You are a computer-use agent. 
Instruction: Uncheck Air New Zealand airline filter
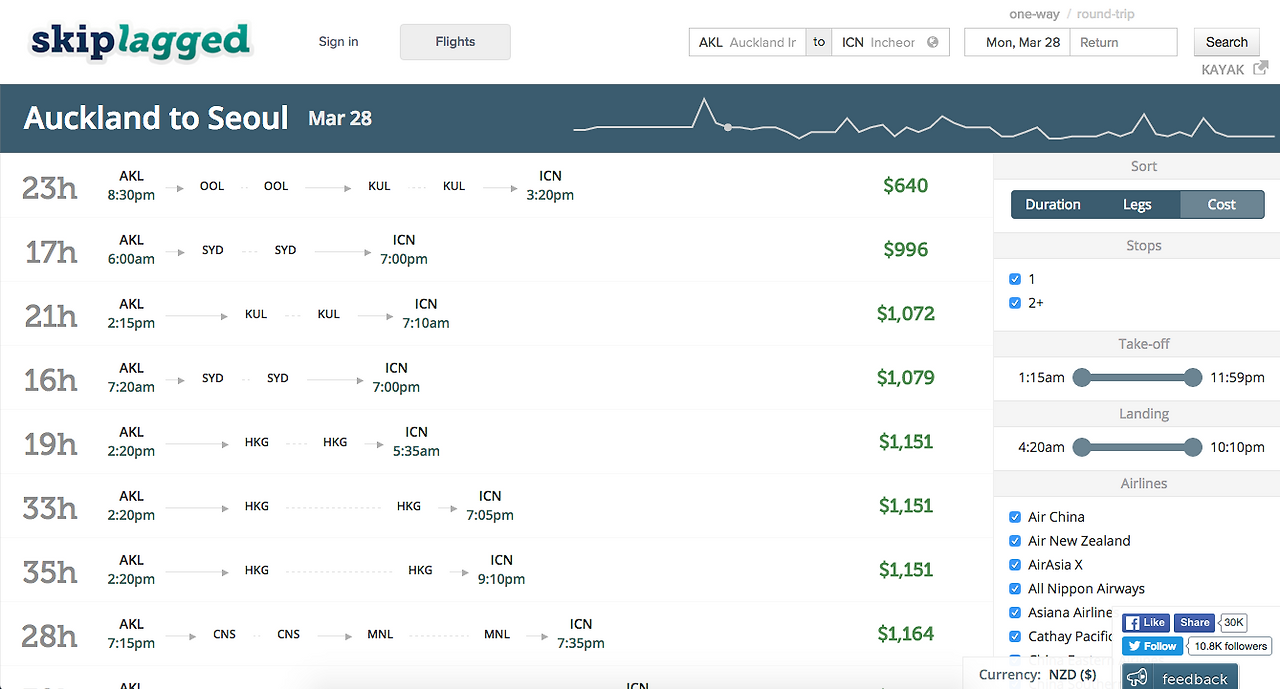point(1015,540)
